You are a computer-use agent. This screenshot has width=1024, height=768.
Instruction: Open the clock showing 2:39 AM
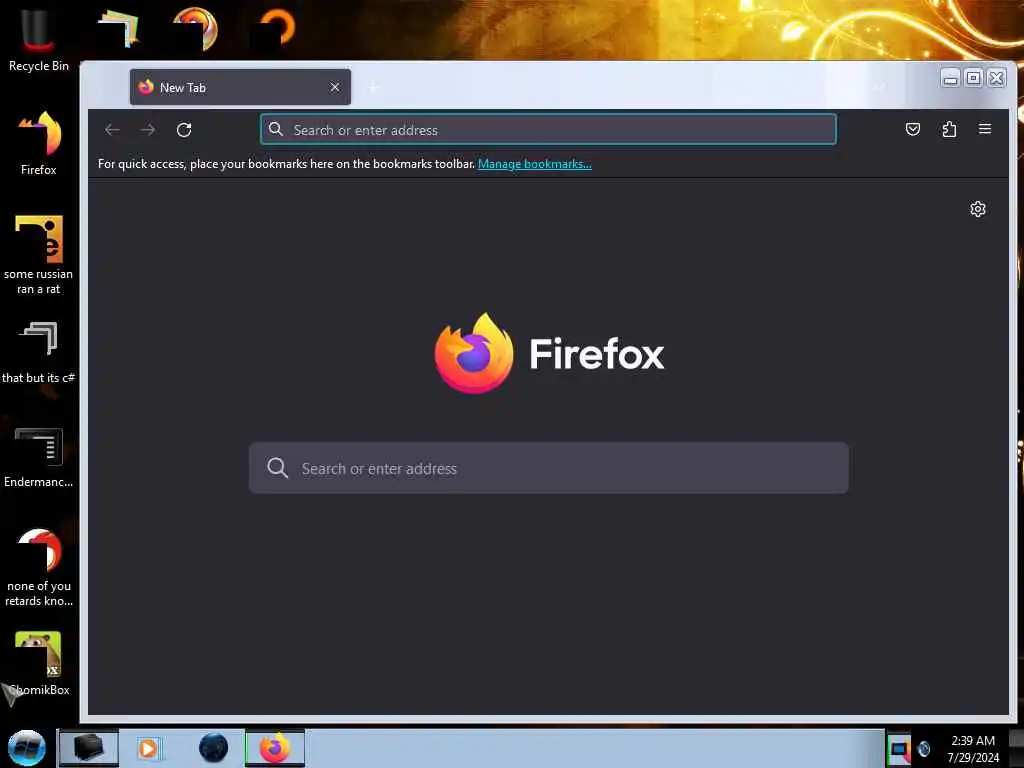[x=973, y=749]
